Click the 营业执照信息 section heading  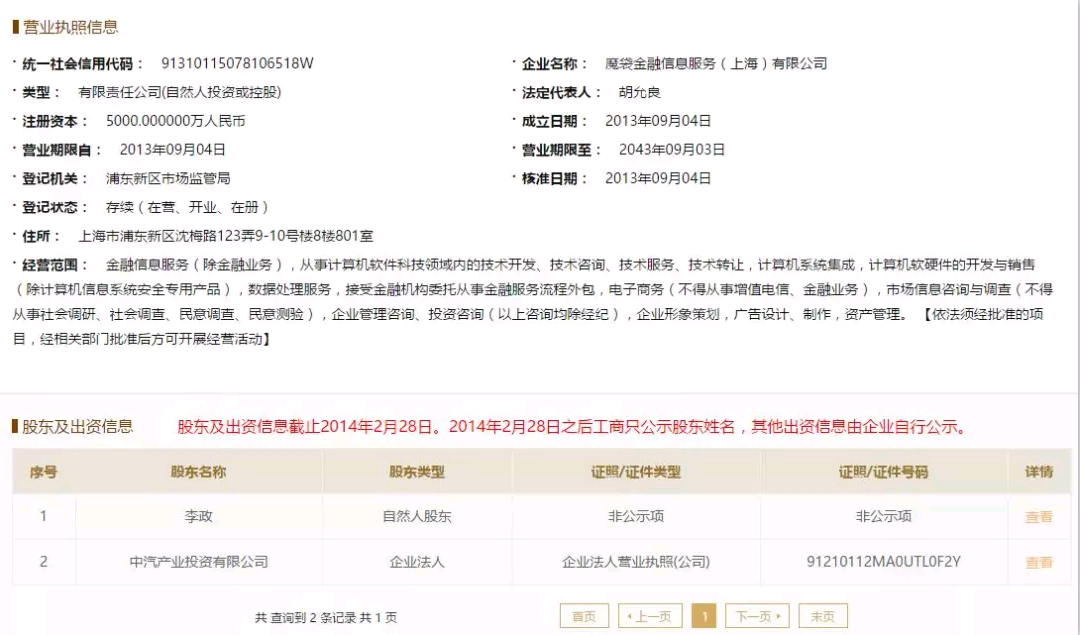tap(70, 27)
